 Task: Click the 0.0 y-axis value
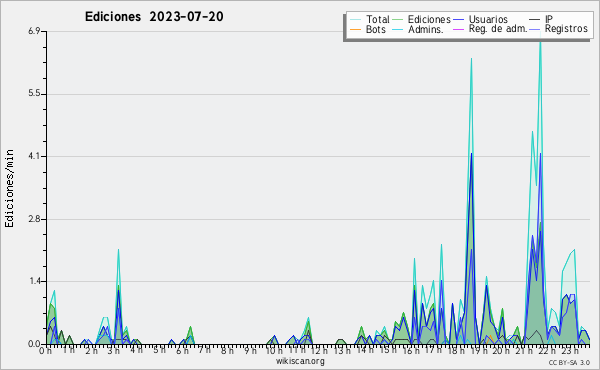click(34, 344)
